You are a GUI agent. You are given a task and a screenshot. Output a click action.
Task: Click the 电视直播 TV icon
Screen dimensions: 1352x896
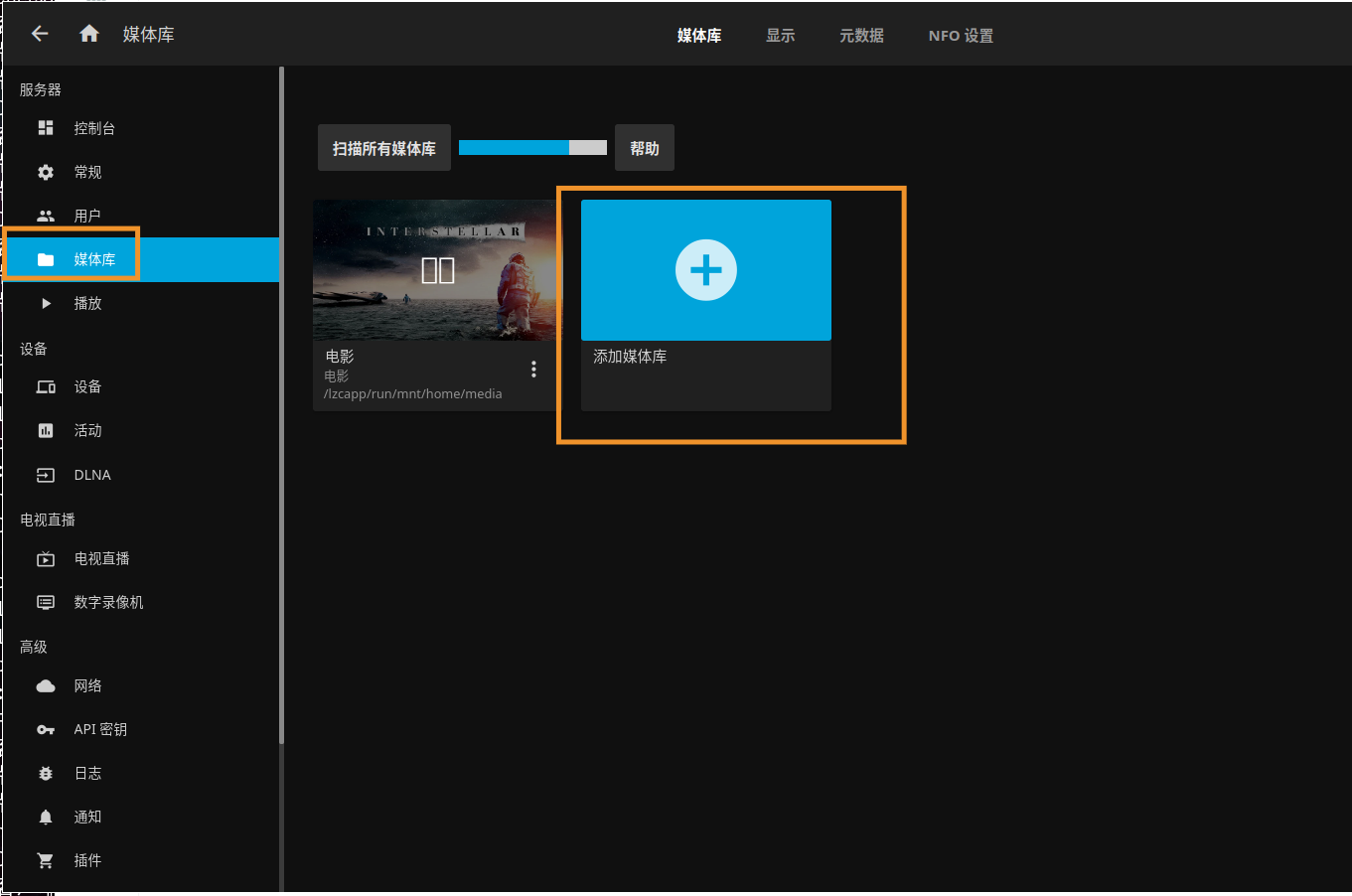pos(46,558)
